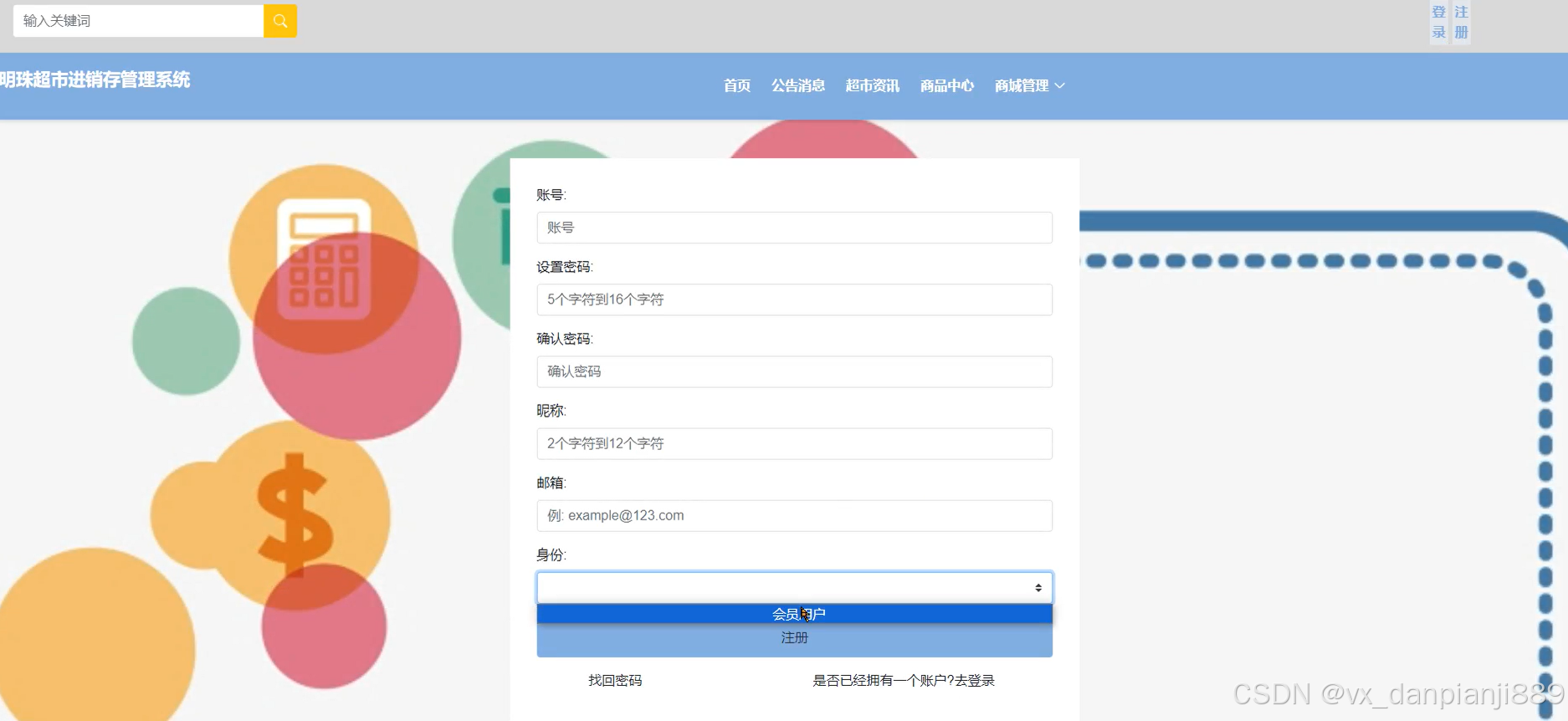This screenshot has height=721, width=1568.
Task: Focus the keyword search input box
Action: [139, 21]
